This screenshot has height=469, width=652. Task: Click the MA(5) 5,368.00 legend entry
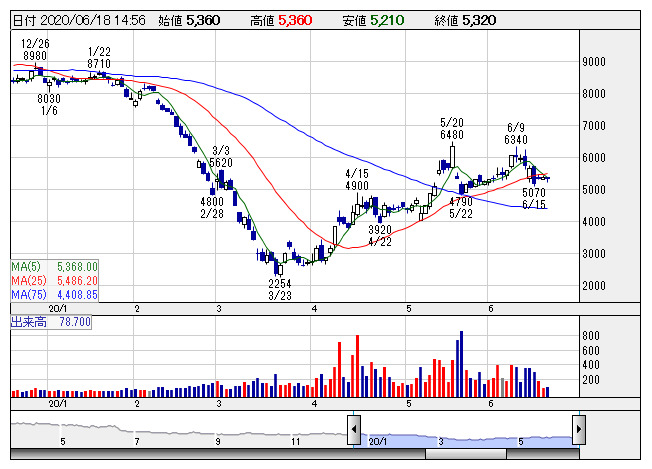point(54,267)
